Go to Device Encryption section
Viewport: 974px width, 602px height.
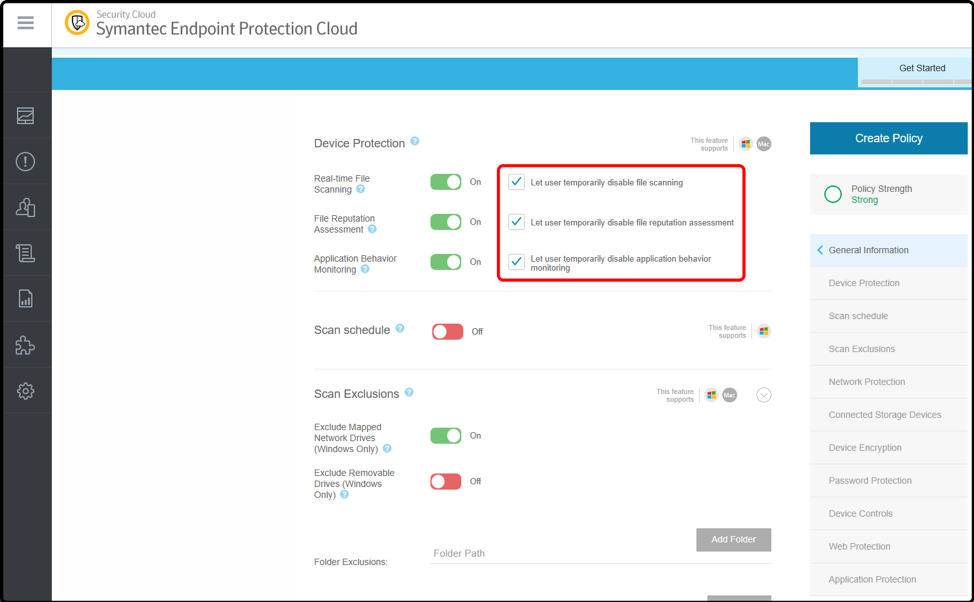point(888,448)
